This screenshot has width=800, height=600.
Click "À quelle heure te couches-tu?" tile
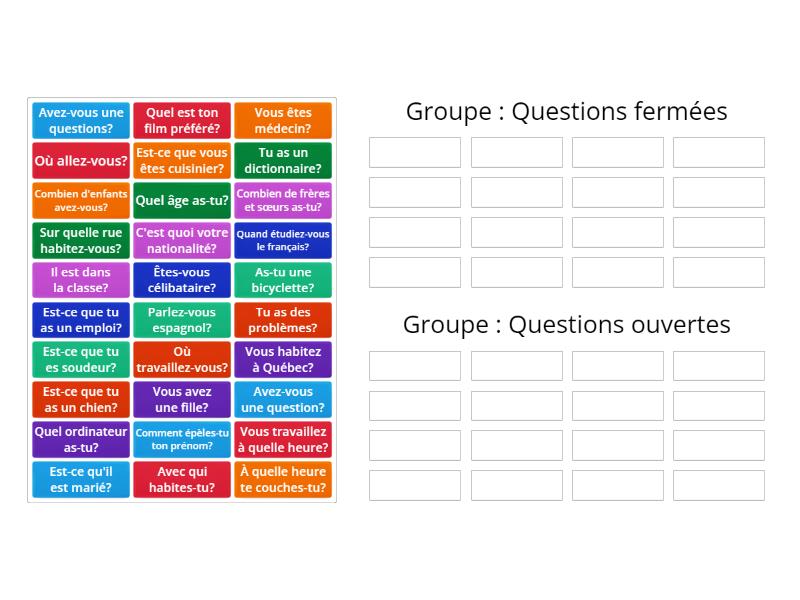[282, 478]
